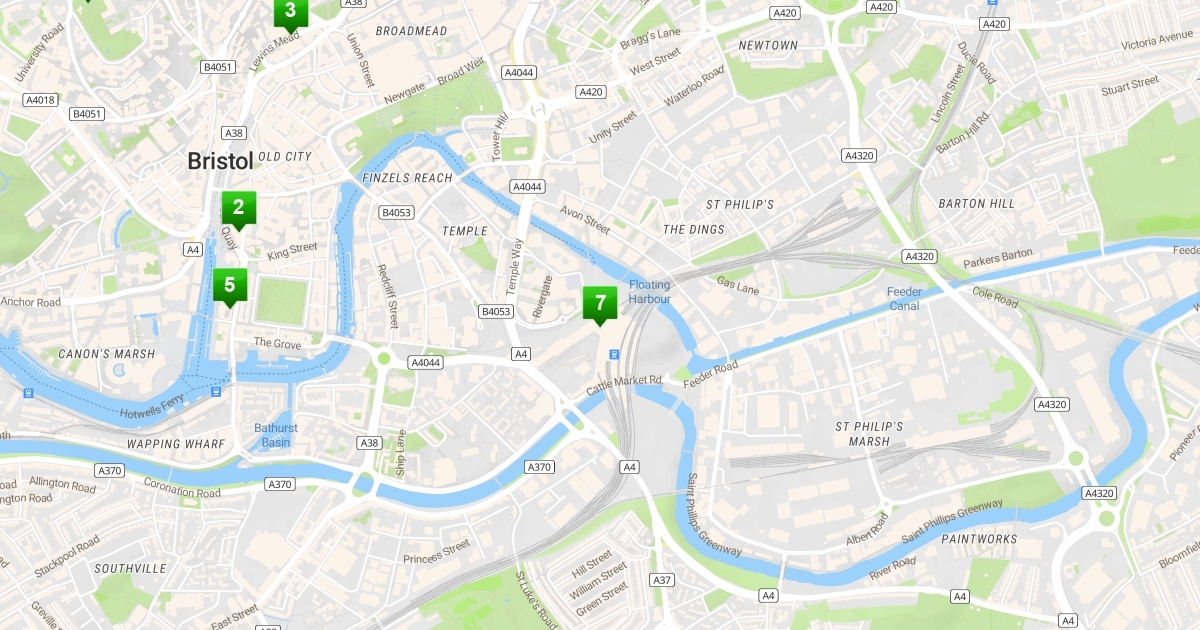Click the Broadmead district label
The width and height of the screenshot is (1200, 630).
coord(411,31)
